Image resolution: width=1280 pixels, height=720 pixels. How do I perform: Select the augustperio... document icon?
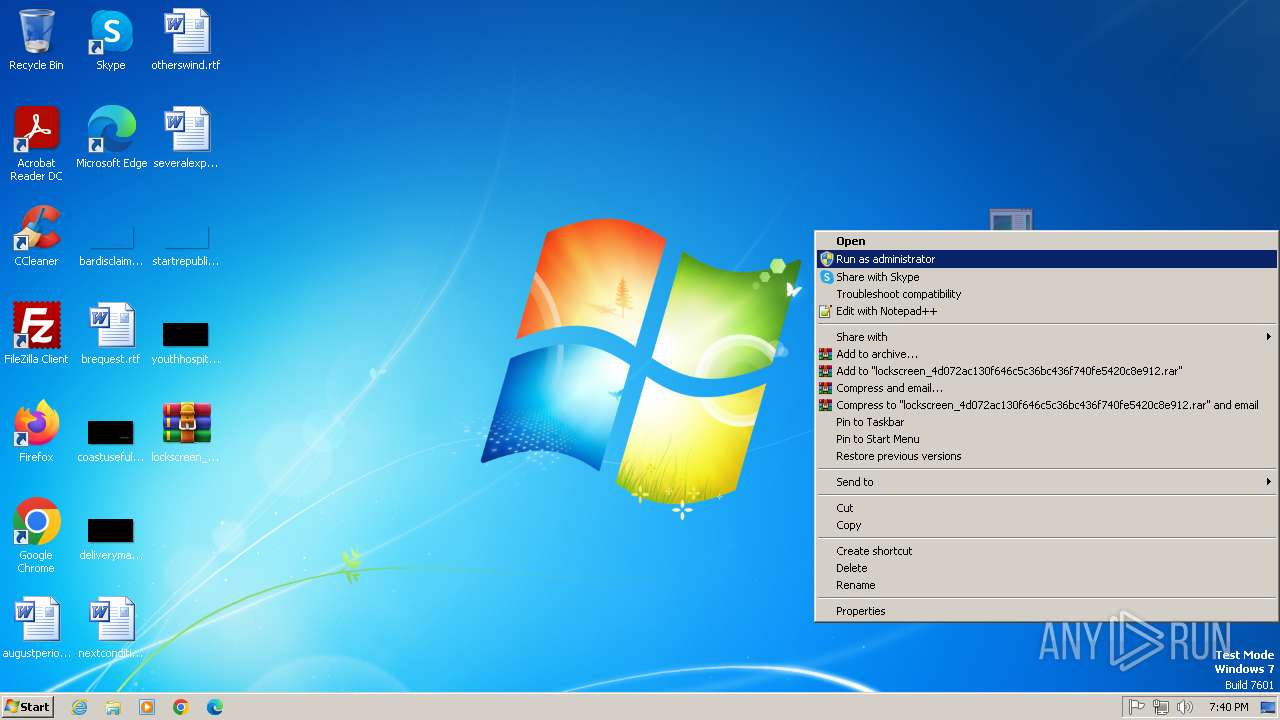36,628
